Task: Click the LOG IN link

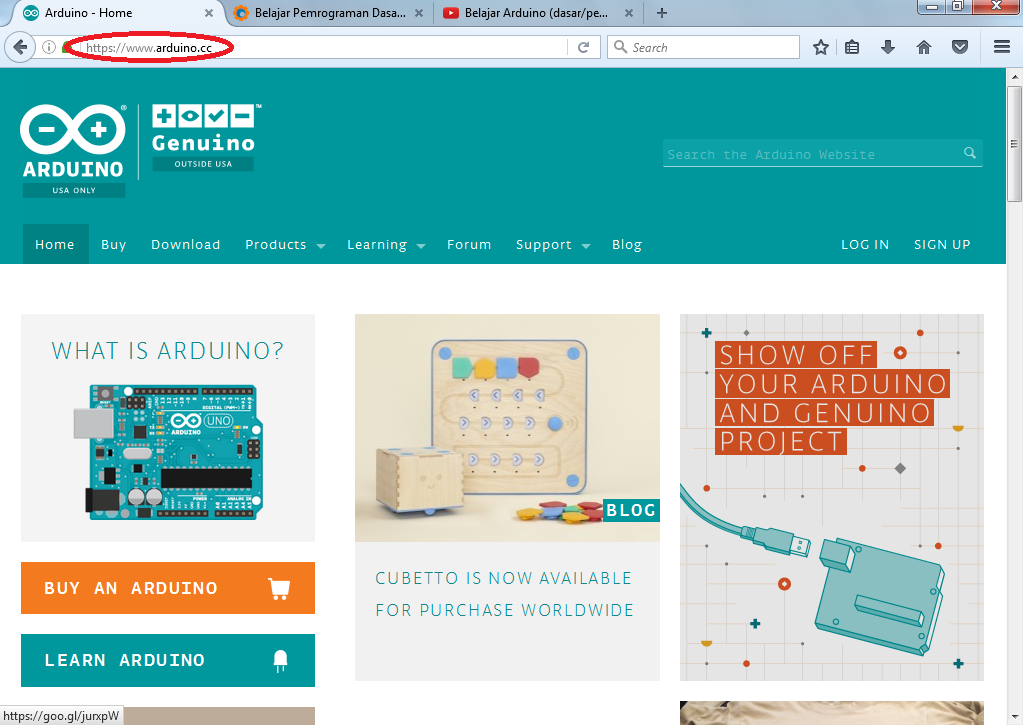Action: (865, 244)
